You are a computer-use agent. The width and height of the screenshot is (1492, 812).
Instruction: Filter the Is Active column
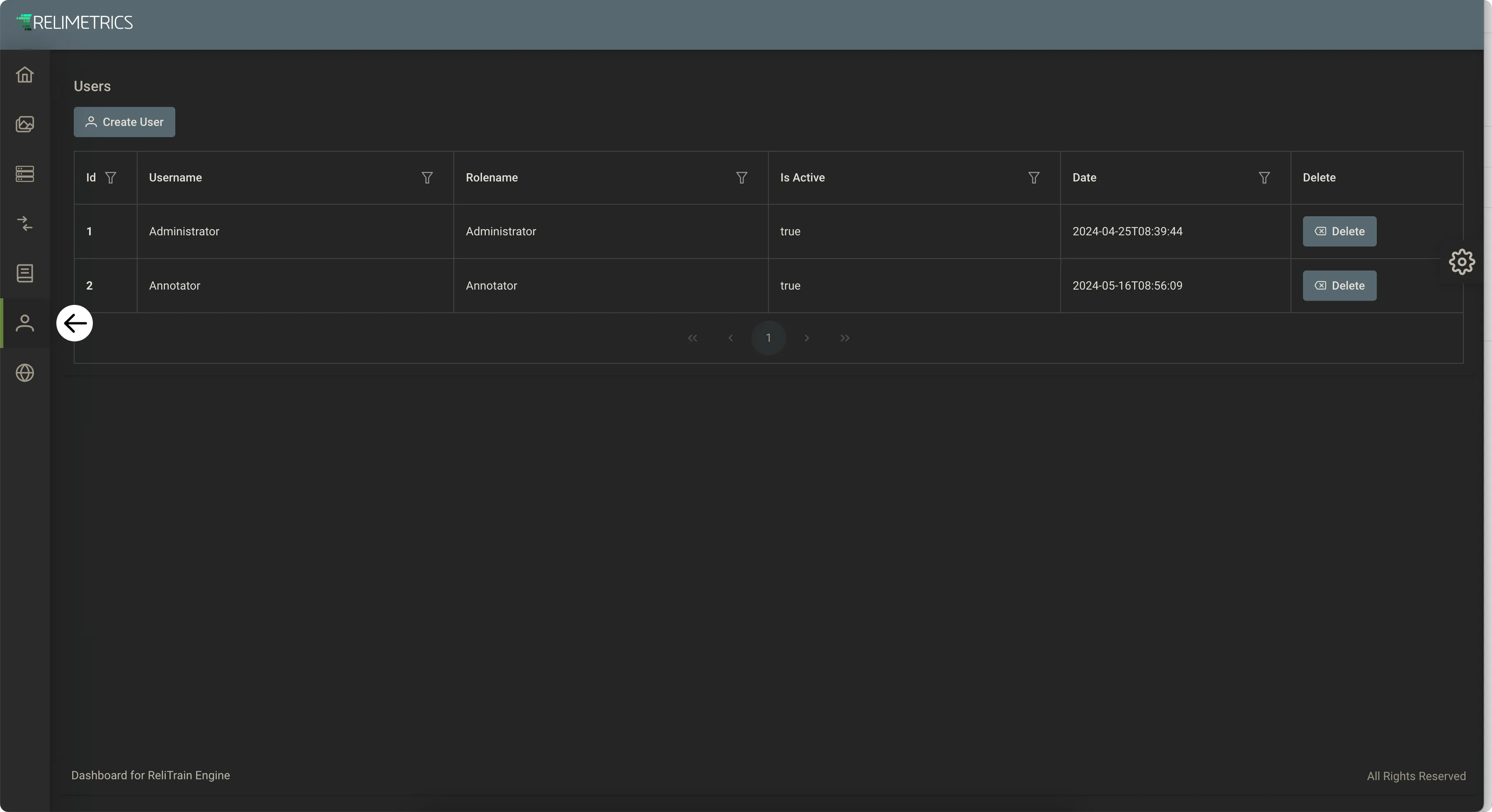[x=1034, y=178]
